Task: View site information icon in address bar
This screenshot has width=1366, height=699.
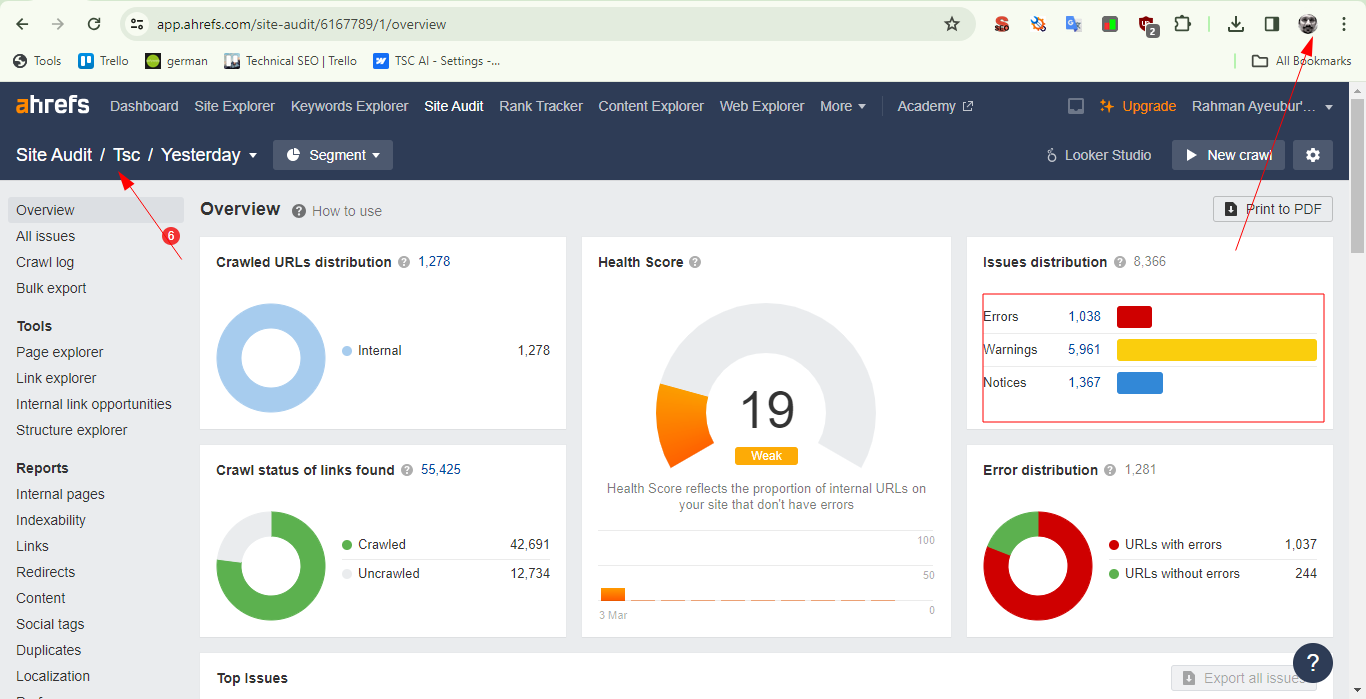Action: (137, 24)
